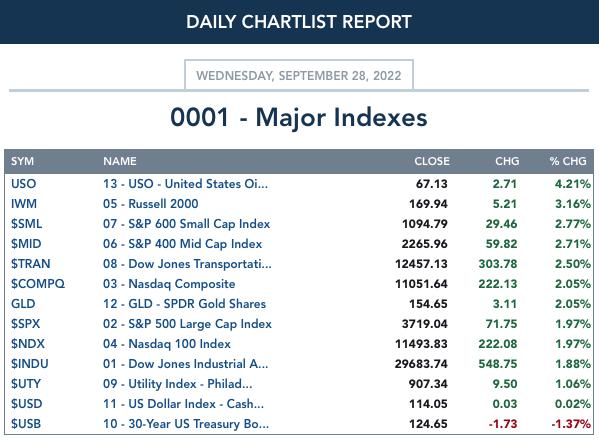Open the IWM symbol link
599x441 pixels.
(24, 204)
